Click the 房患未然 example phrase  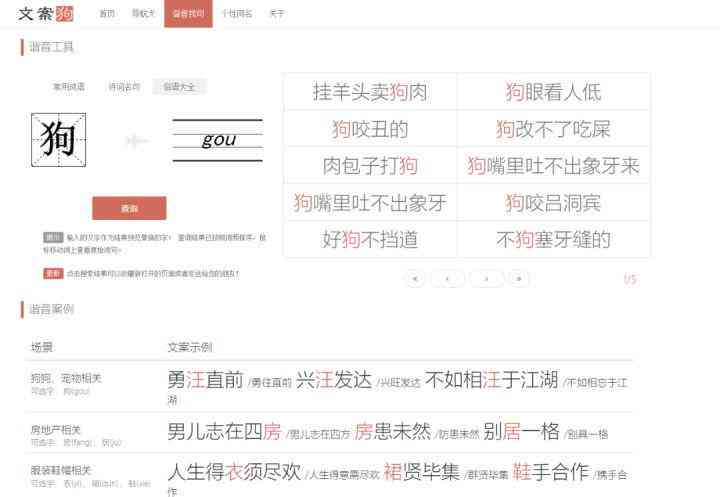[393, 431]
